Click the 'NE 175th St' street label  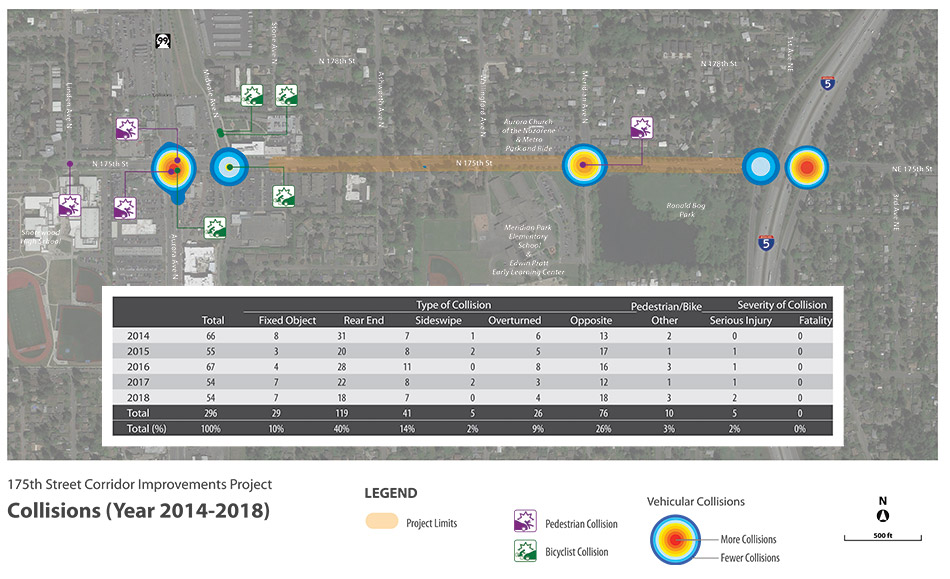coord(912,169)
